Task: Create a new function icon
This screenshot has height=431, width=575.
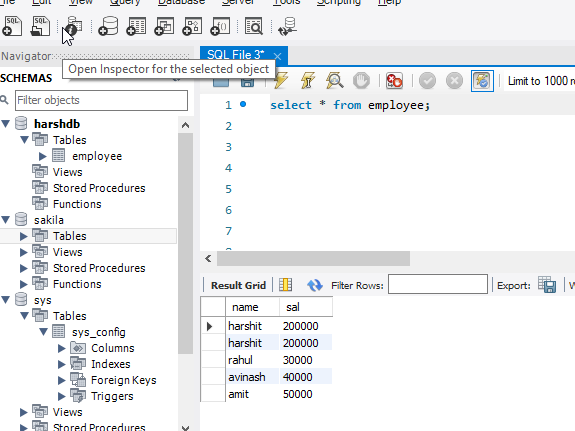Action: 220,26
